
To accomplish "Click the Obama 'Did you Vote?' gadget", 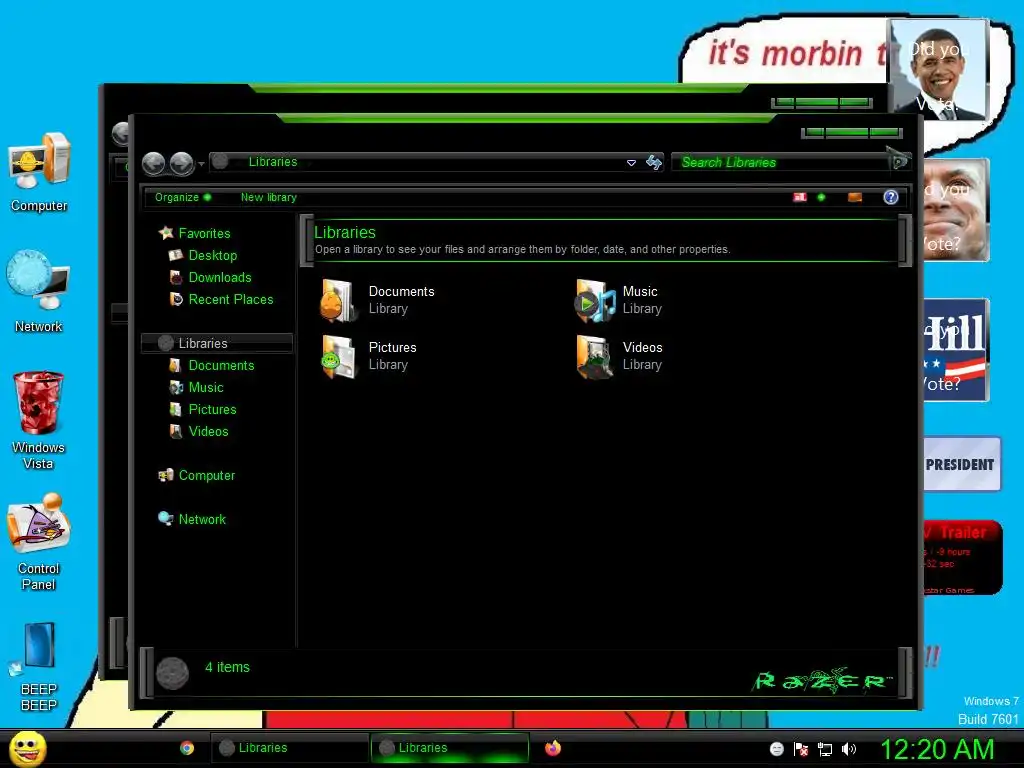I will 938,69.
